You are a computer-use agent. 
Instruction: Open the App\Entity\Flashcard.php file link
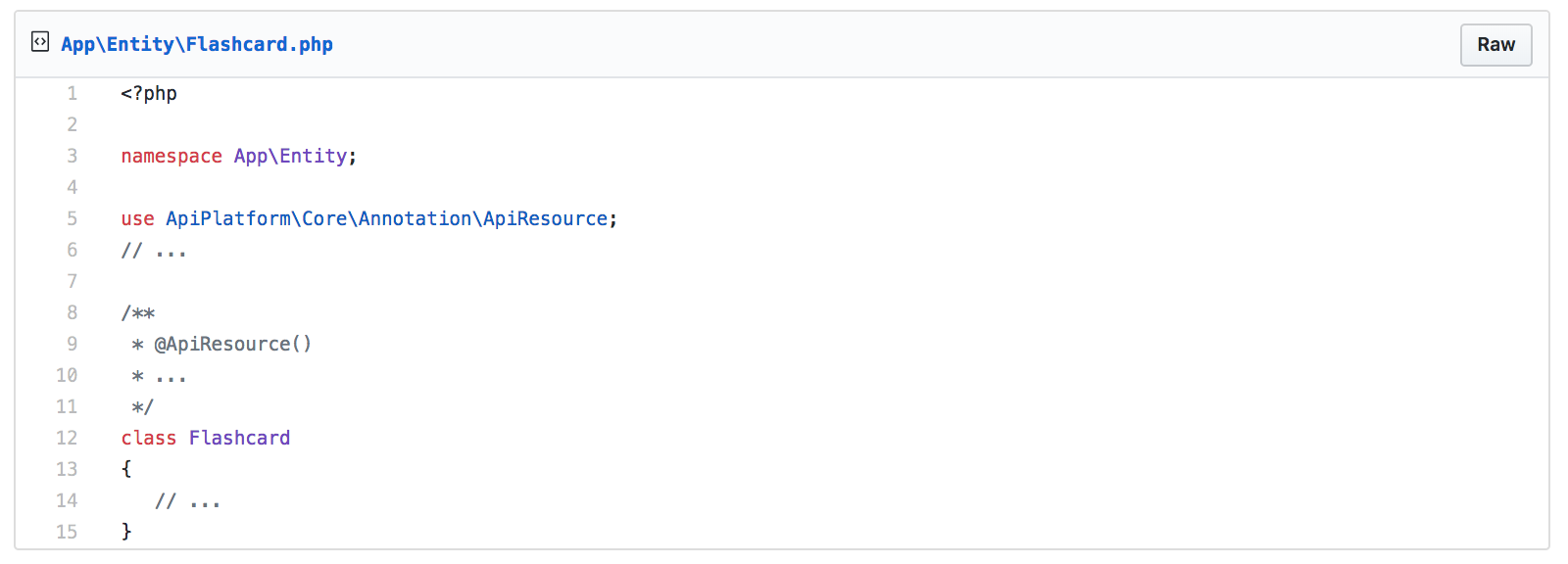[x=197, y=44]
